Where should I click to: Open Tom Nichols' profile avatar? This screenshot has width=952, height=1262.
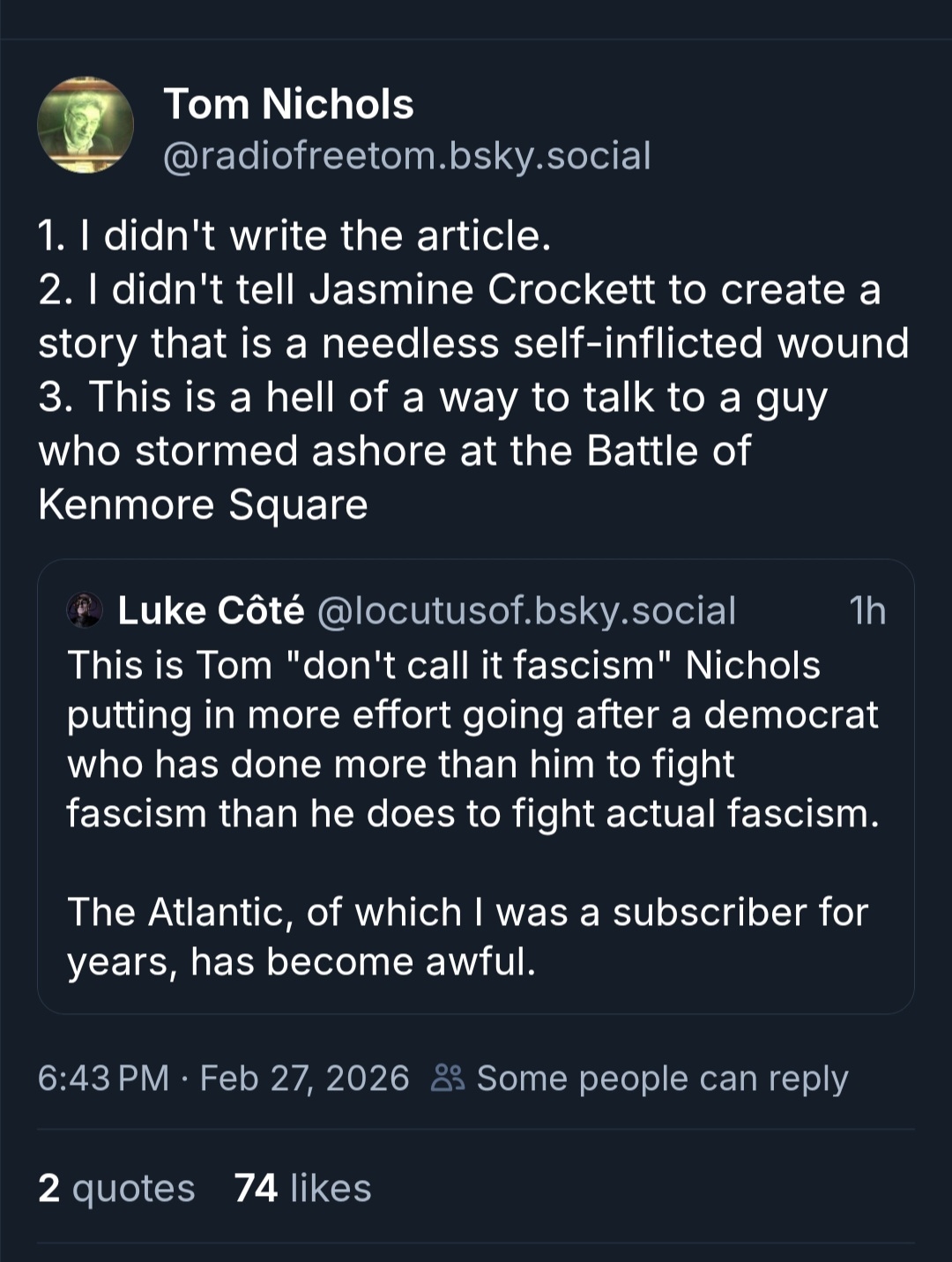coord(86,124)
